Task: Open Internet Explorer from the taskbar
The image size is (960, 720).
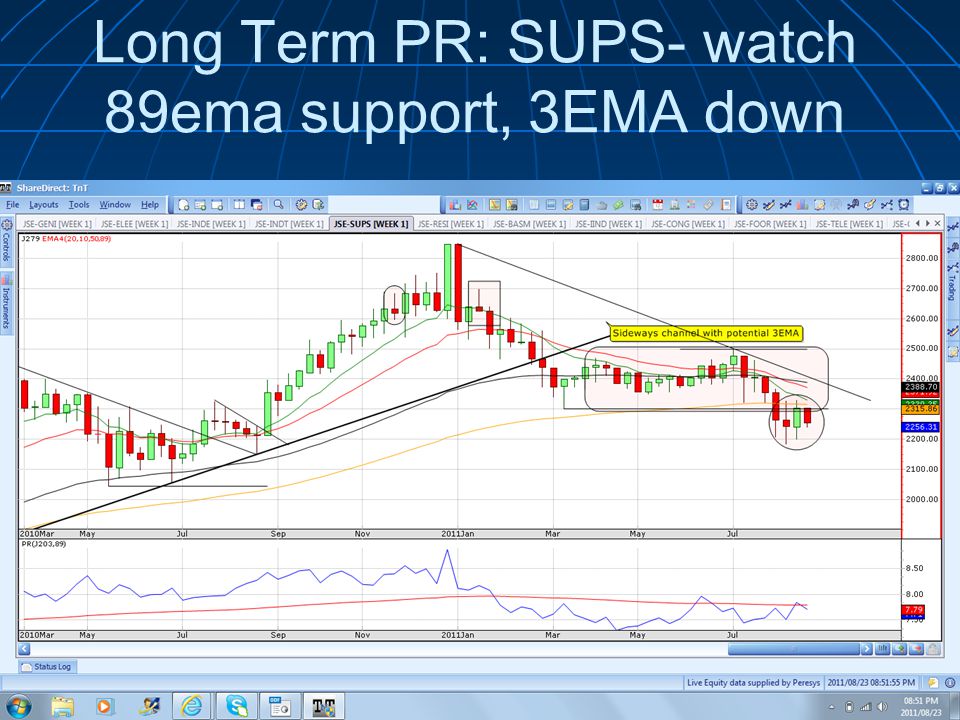Action: tap(192, 706)
